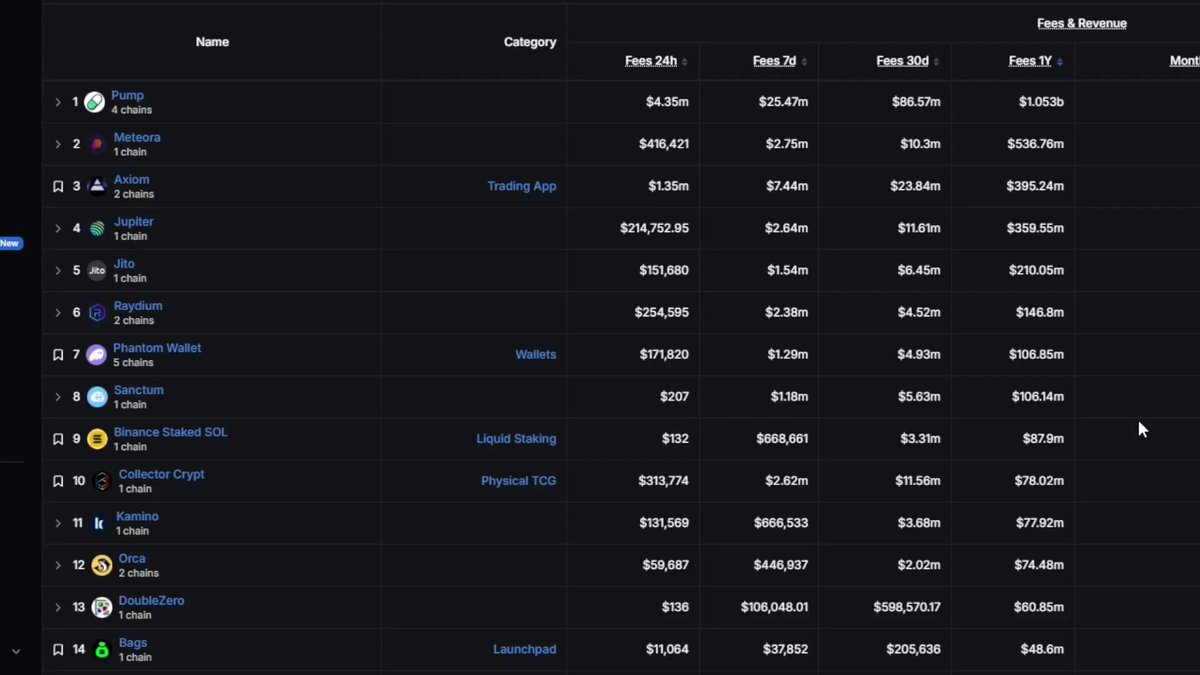Click Pump Fees 1Y value $1.053b
This screenshot has width=1200, height=675.
[x=1041, y=102]
